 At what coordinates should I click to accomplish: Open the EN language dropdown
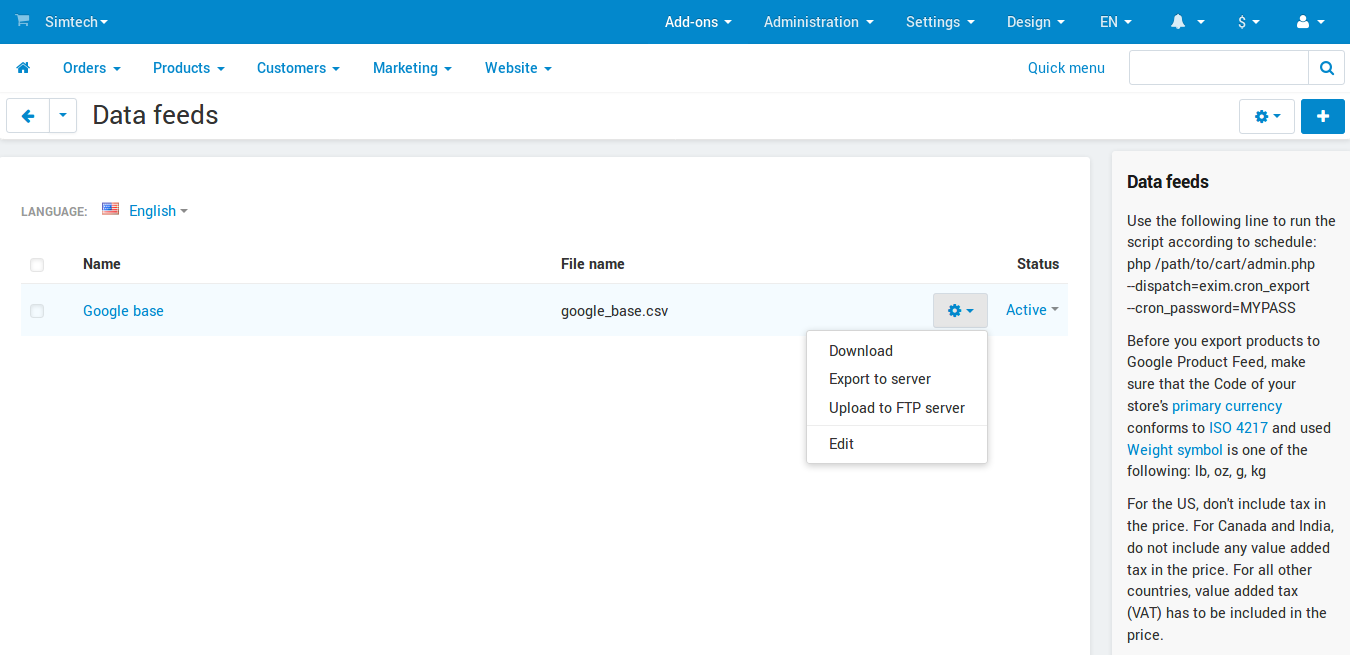1116,22
